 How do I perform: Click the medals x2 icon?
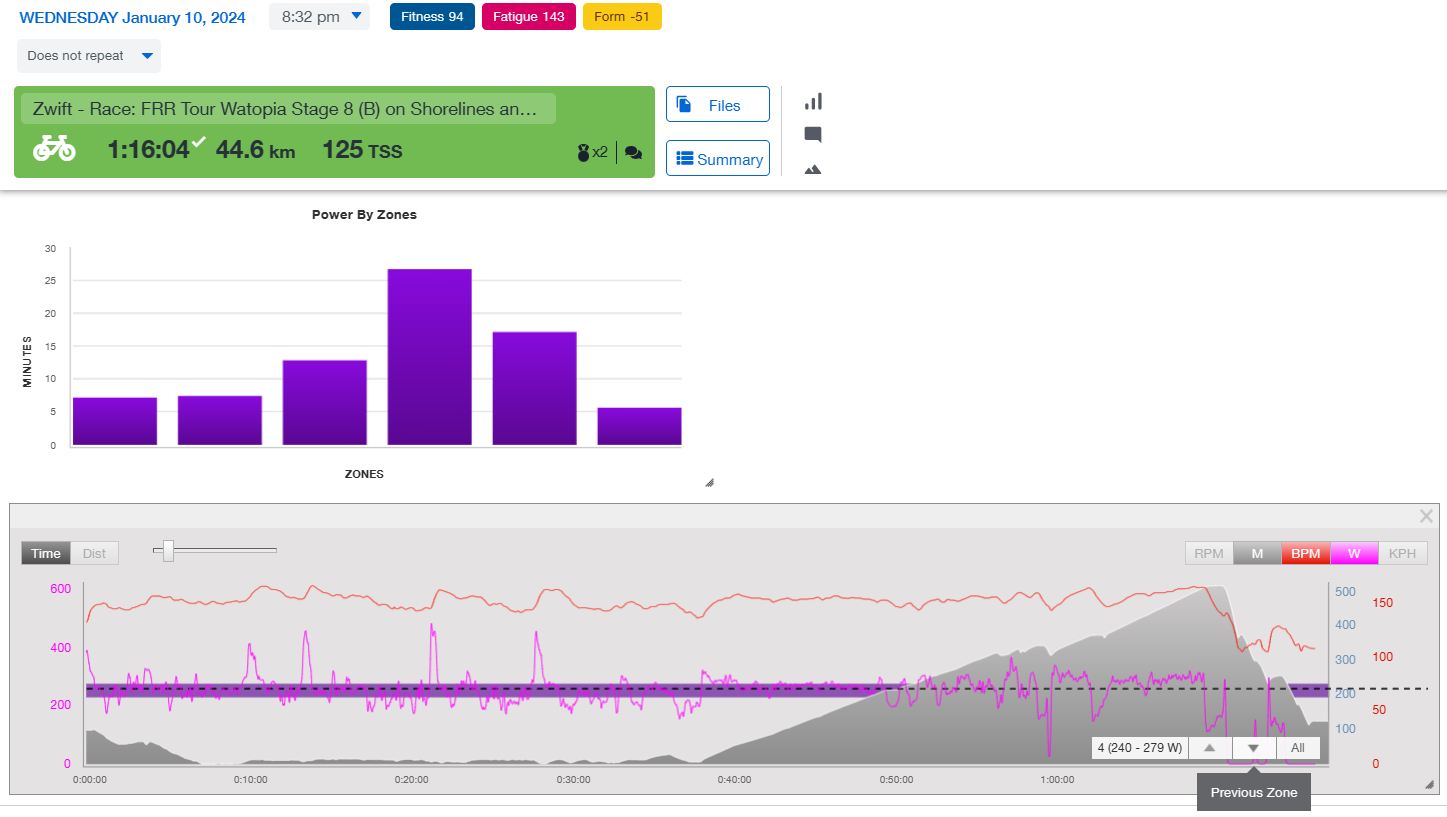click(x=592, y=153)
